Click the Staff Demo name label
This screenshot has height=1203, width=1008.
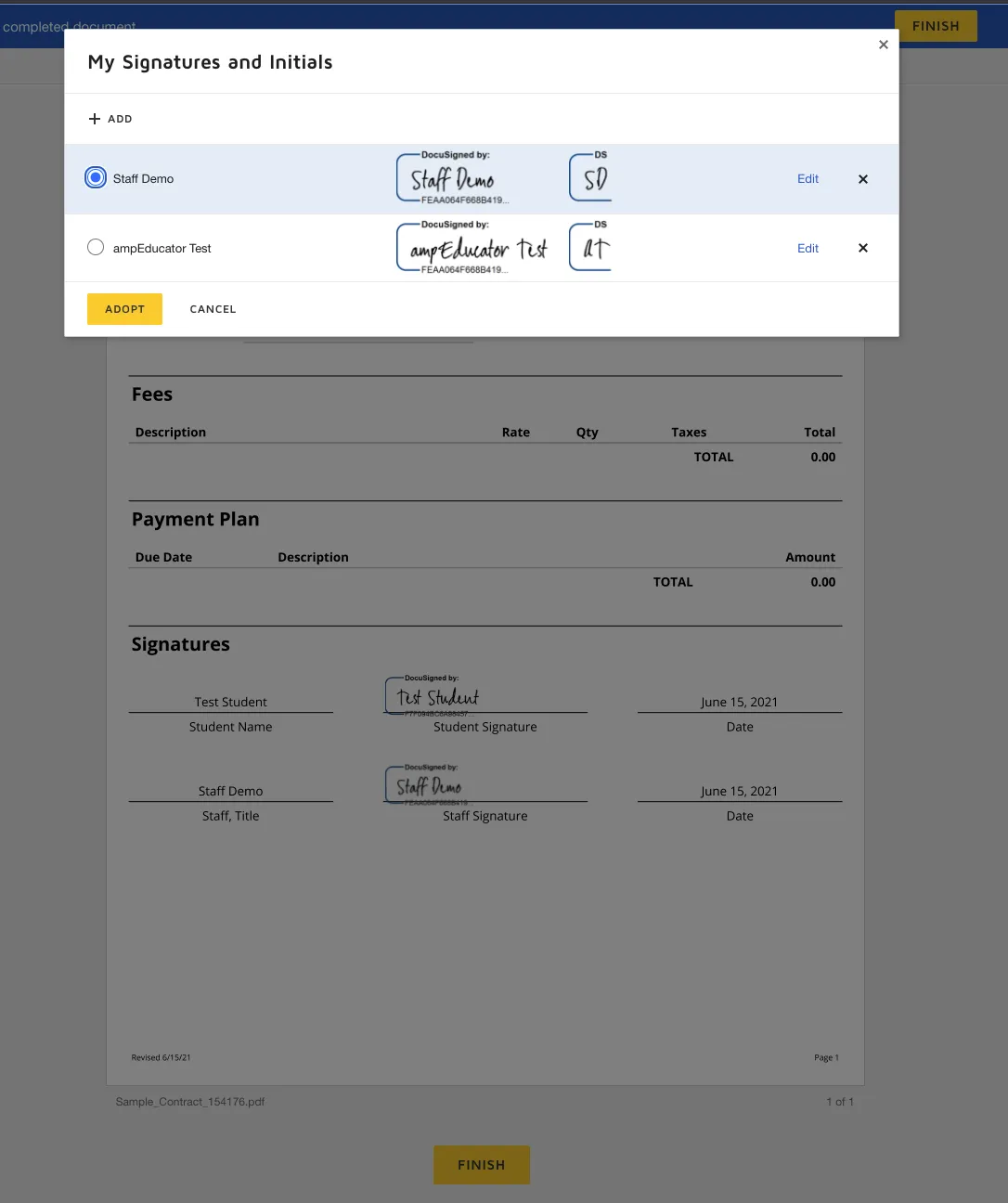click(143, 179)
